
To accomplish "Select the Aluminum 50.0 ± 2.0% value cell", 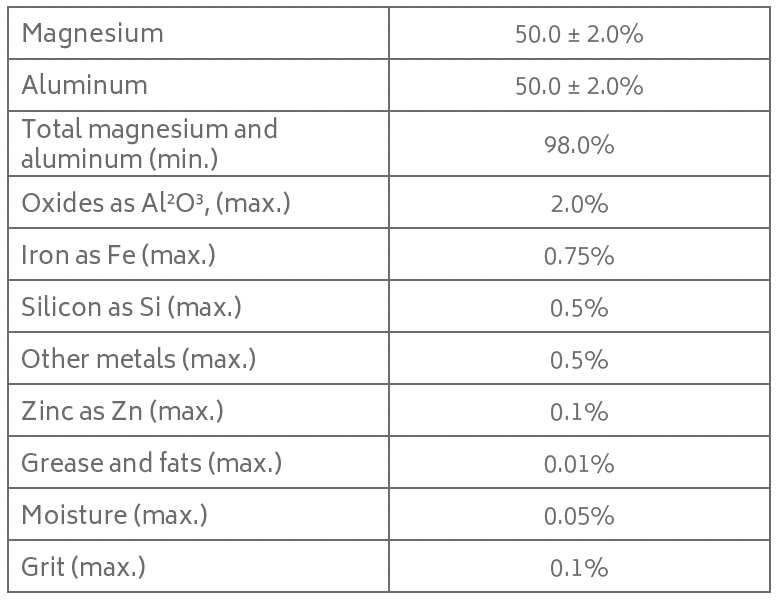I will click(578, 86).
